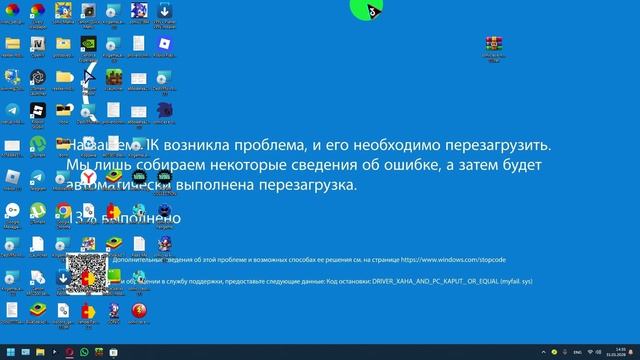Open the notification bell in taskbar
The image size is (640, 360).
click(x=631, y=352)
